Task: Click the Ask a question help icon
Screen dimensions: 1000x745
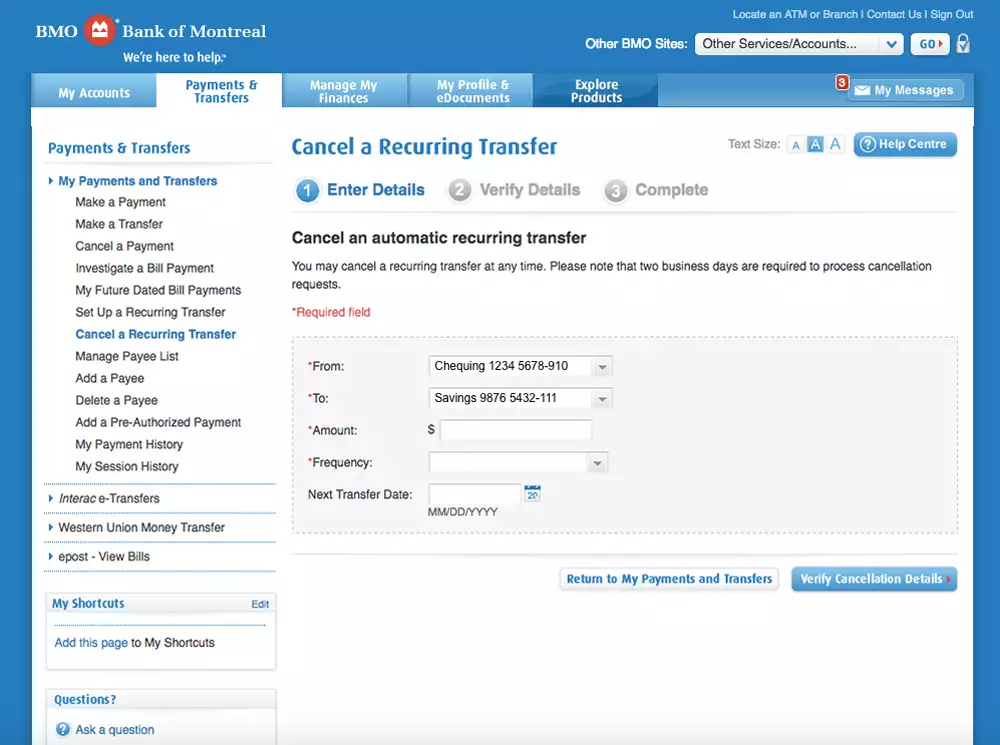Action: [63, 730]
